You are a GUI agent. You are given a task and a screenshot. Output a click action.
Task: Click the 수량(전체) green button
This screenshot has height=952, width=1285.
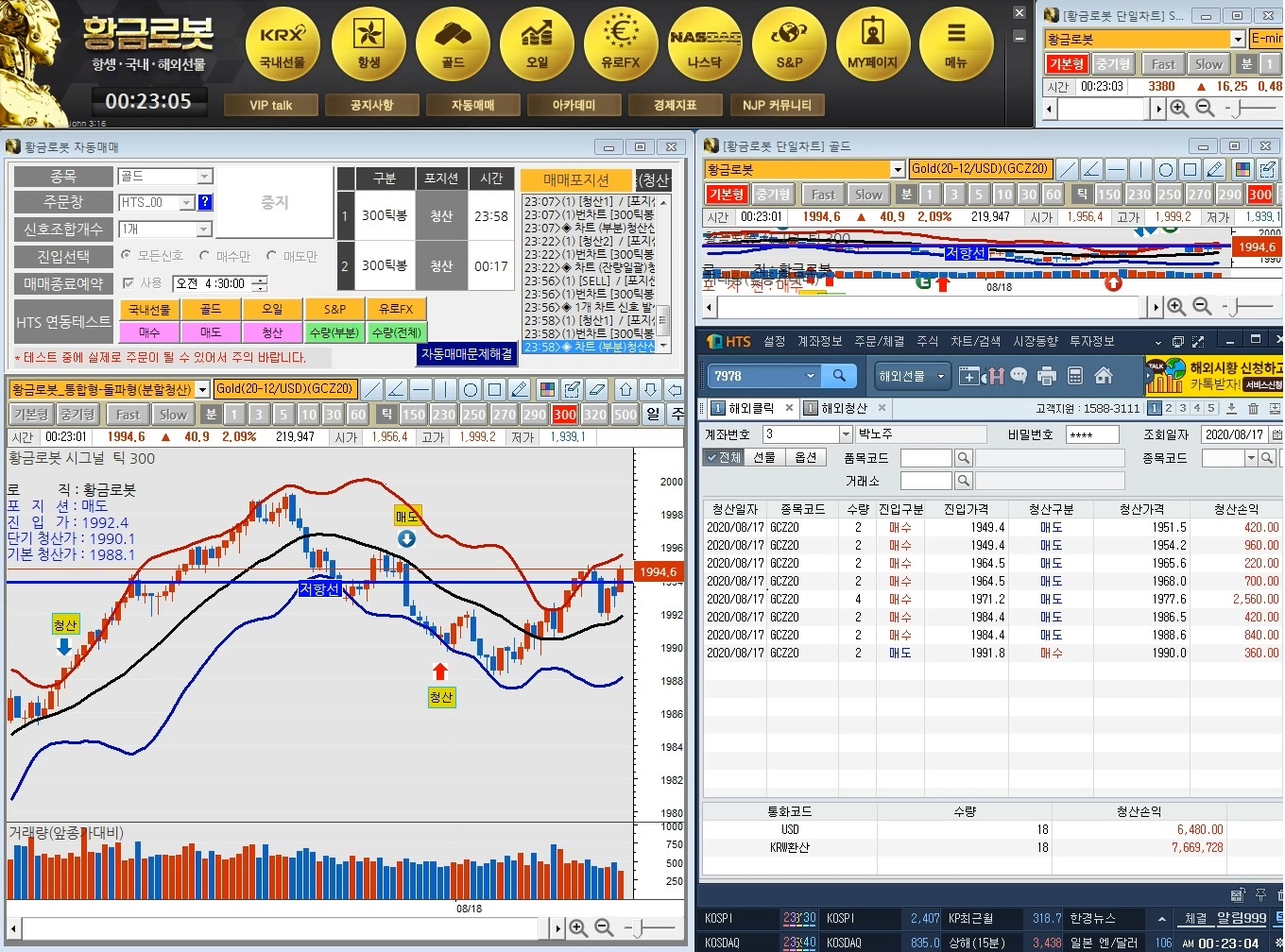tap(397, 332)
